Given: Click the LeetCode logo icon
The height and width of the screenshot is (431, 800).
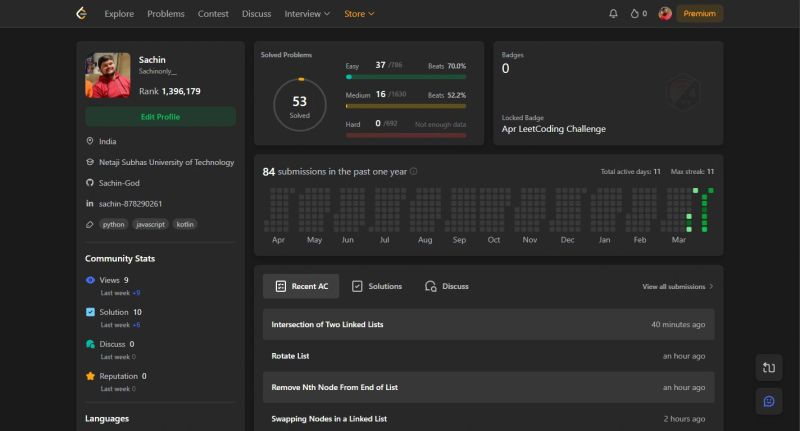Looking at the screenshot, I should (x=82, y=13).
